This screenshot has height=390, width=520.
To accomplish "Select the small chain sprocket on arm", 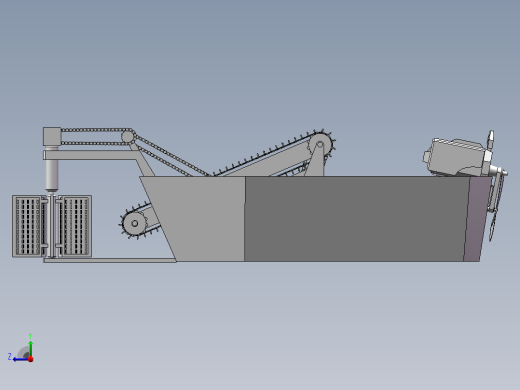I will point(127,136).
